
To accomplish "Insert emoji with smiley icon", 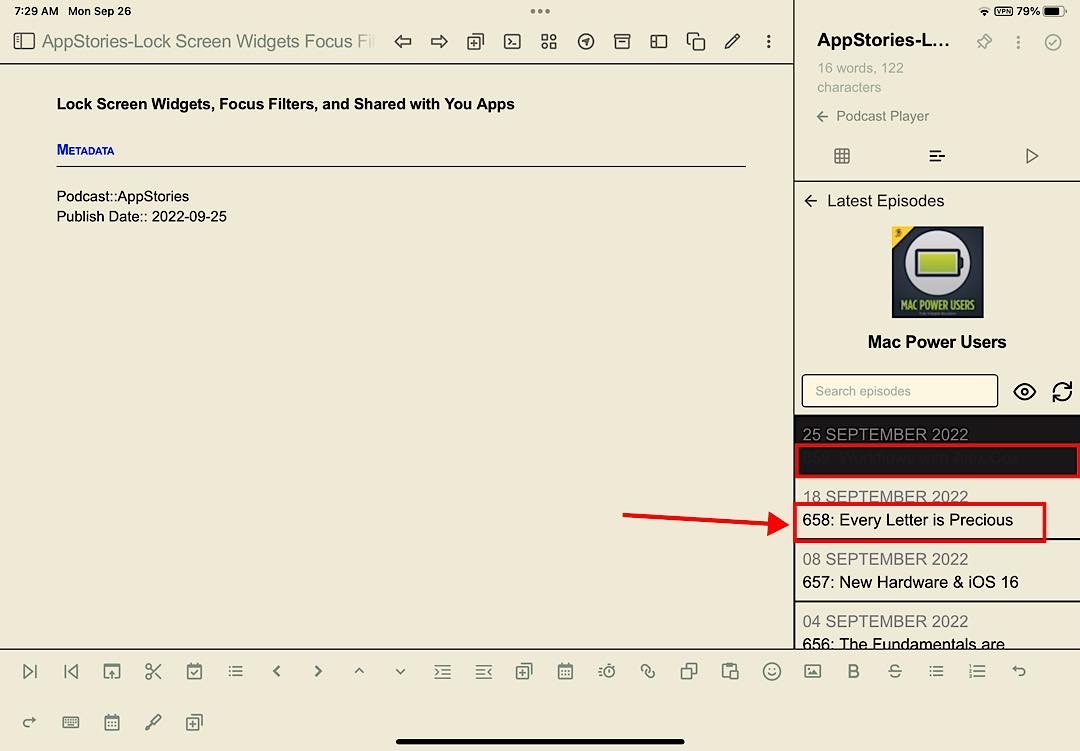I will 771,671.
